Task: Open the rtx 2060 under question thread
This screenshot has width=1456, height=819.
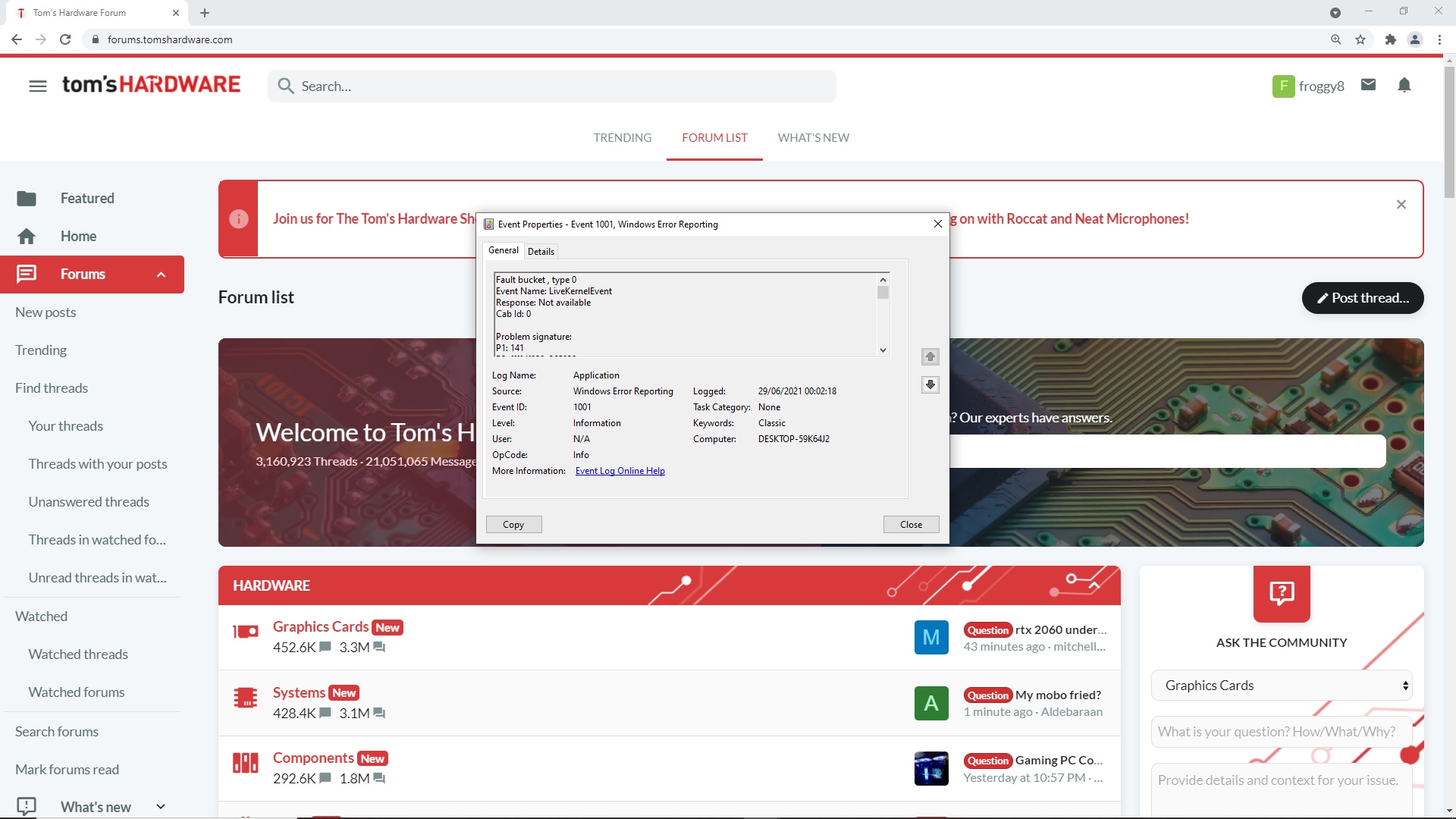Action: point(1061,629)
